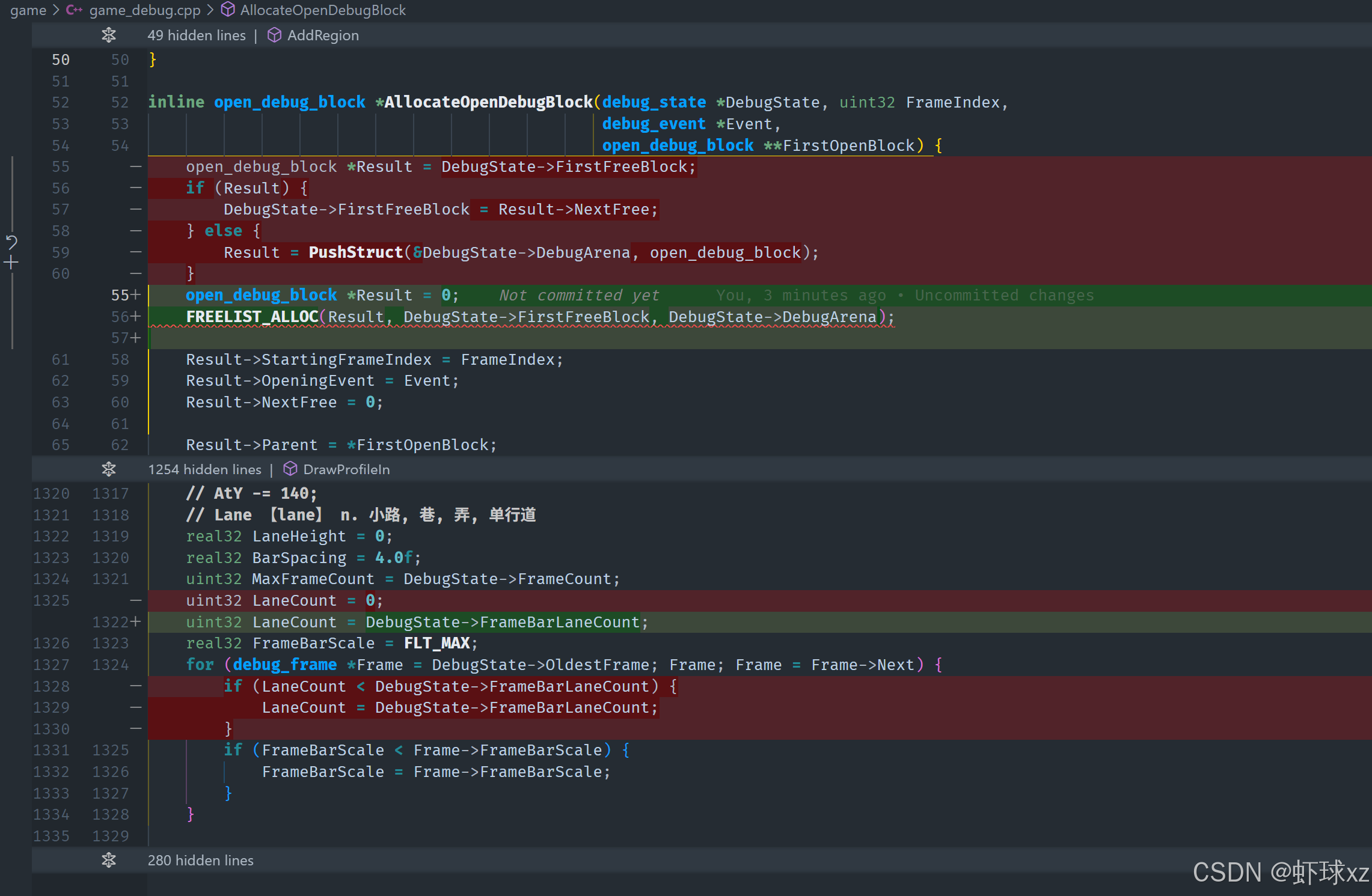The width and height of the screenshot is (1372, 896).
Task: Click the C++ file icon in breadcrumbs
Action: (74, 10)
